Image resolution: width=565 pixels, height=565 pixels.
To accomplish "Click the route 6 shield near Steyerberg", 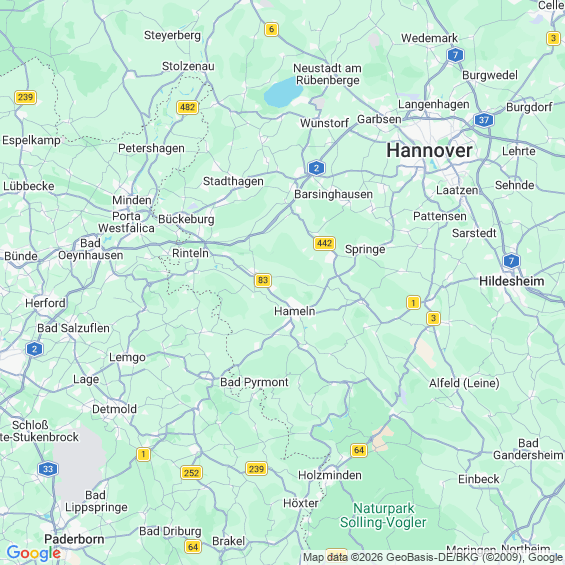I will (x=271, y=29).
